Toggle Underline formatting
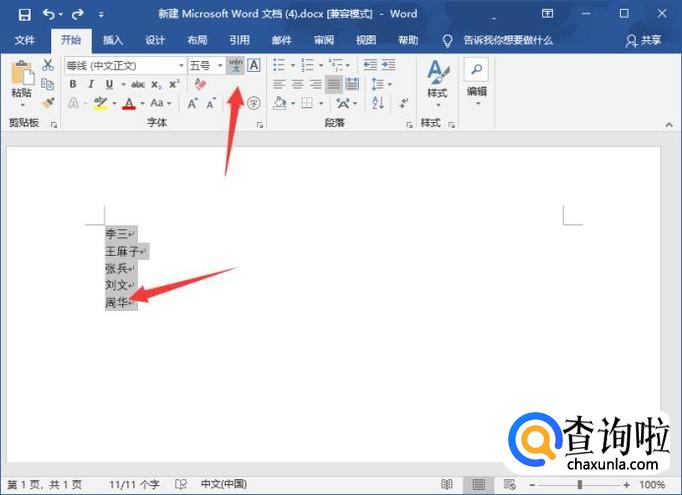 [x=109, y=84]
